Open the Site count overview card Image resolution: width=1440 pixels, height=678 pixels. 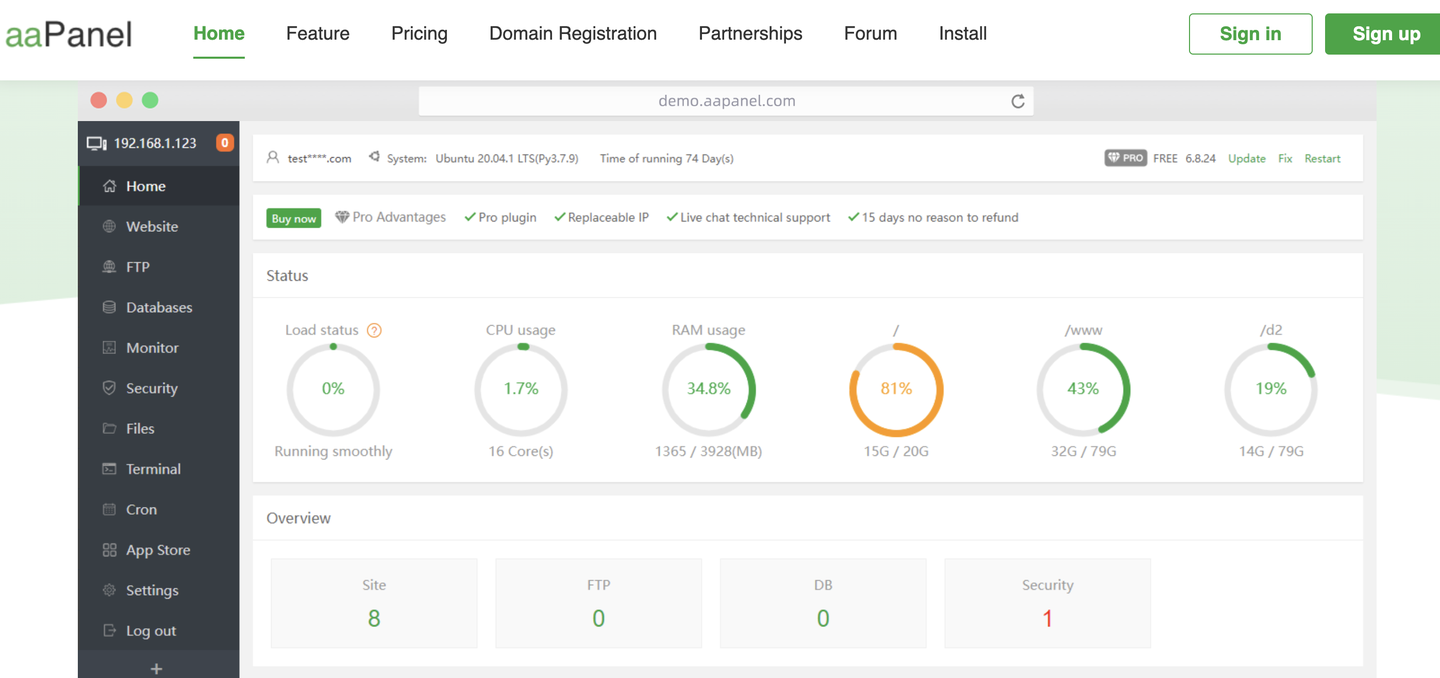coord(374,603)
